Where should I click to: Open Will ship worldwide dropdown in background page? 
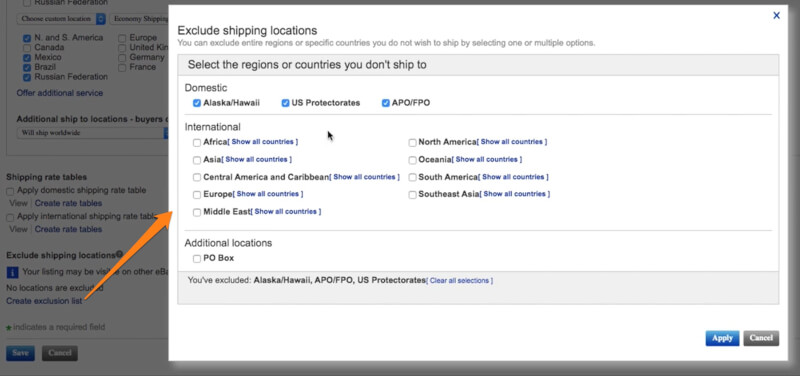click(x=93, y=133)
